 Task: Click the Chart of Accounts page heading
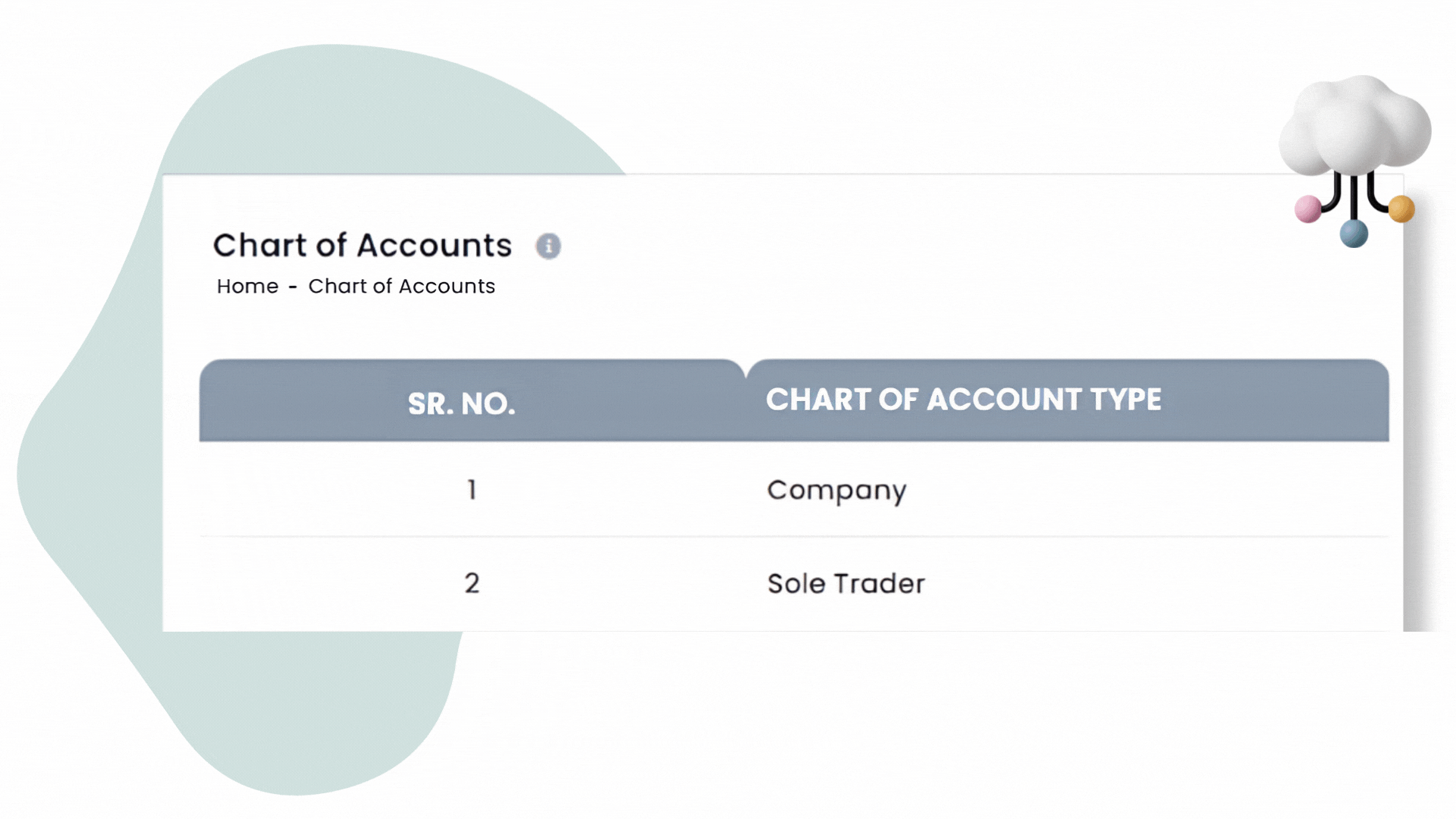pos(362,246)
